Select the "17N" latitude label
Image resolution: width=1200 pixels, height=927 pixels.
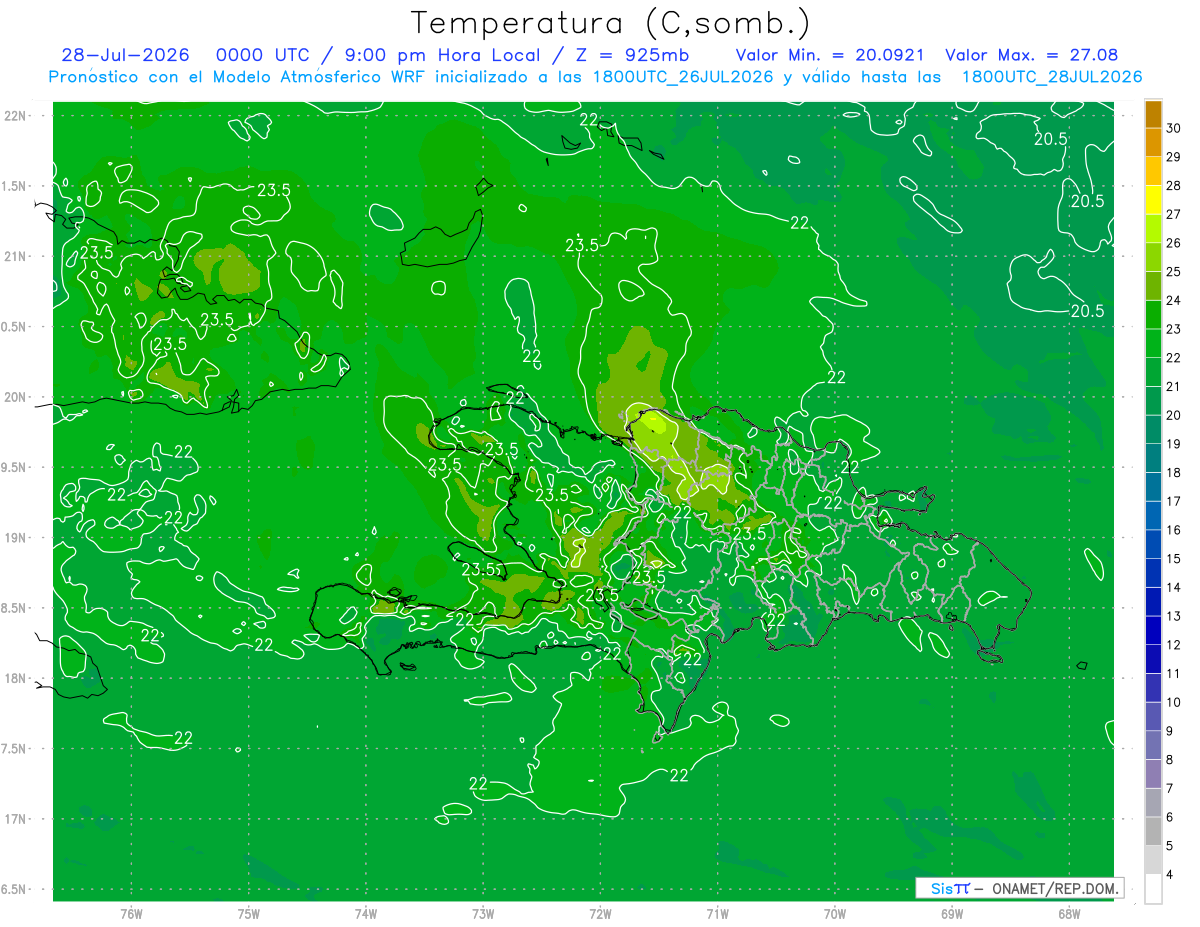(x=16, y=820)
